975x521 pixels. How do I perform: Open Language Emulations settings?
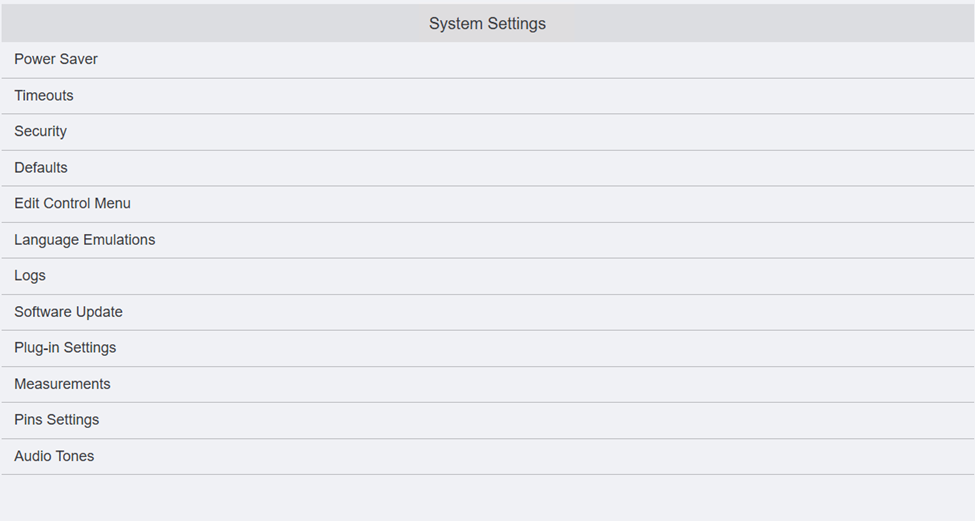[x=85, y=240]
